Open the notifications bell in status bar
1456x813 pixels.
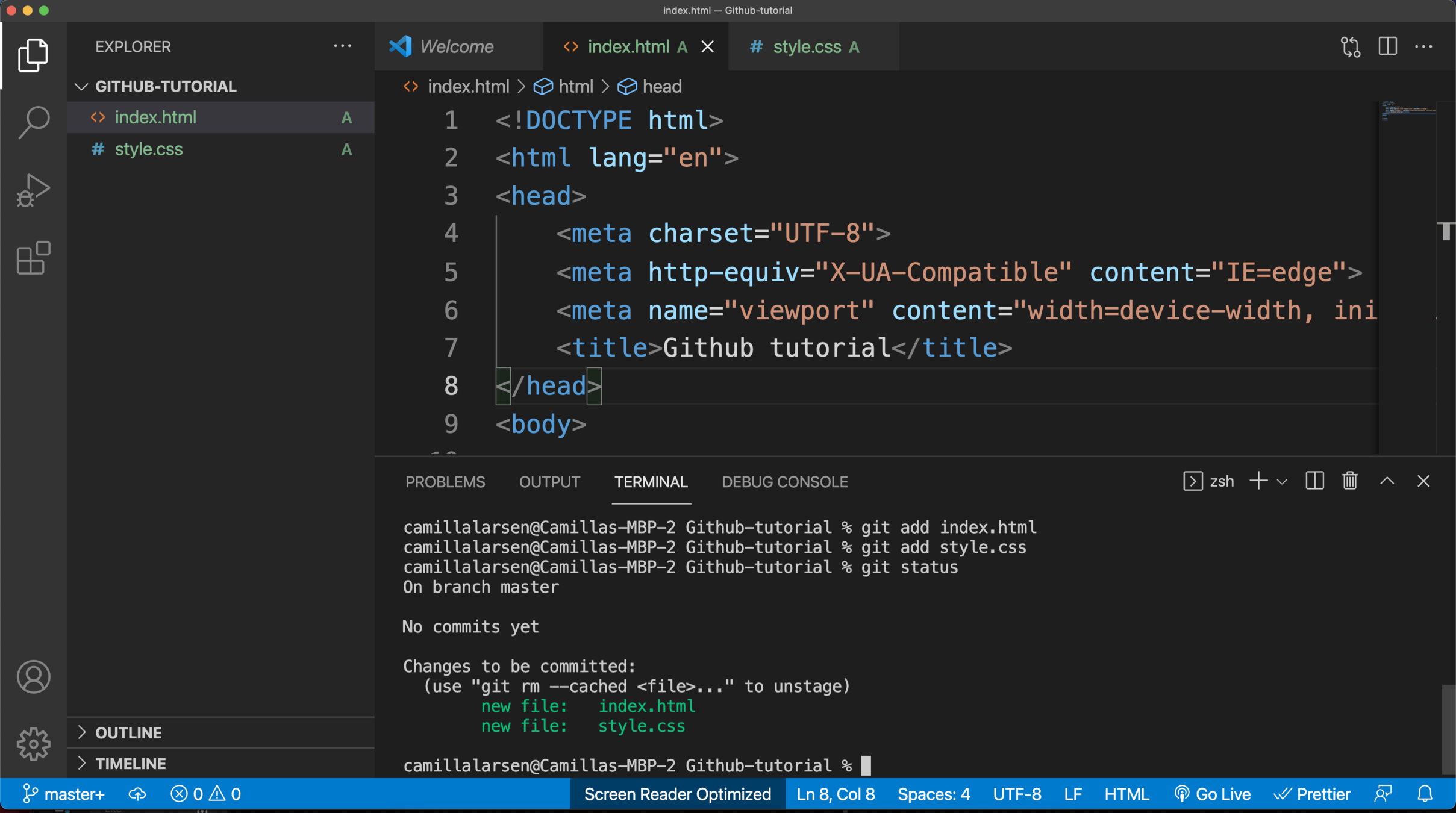click(x=1425, y=794)
